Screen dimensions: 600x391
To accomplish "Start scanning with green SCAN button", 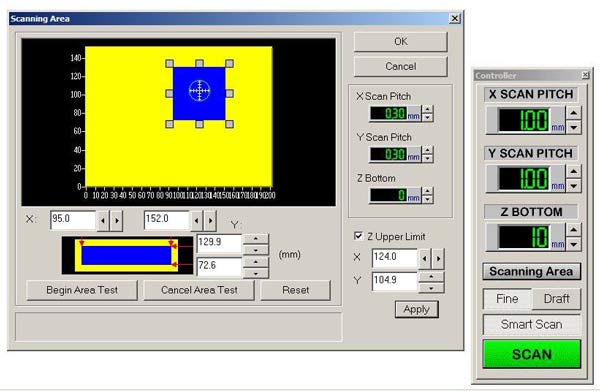I will (x=532, y=354).
